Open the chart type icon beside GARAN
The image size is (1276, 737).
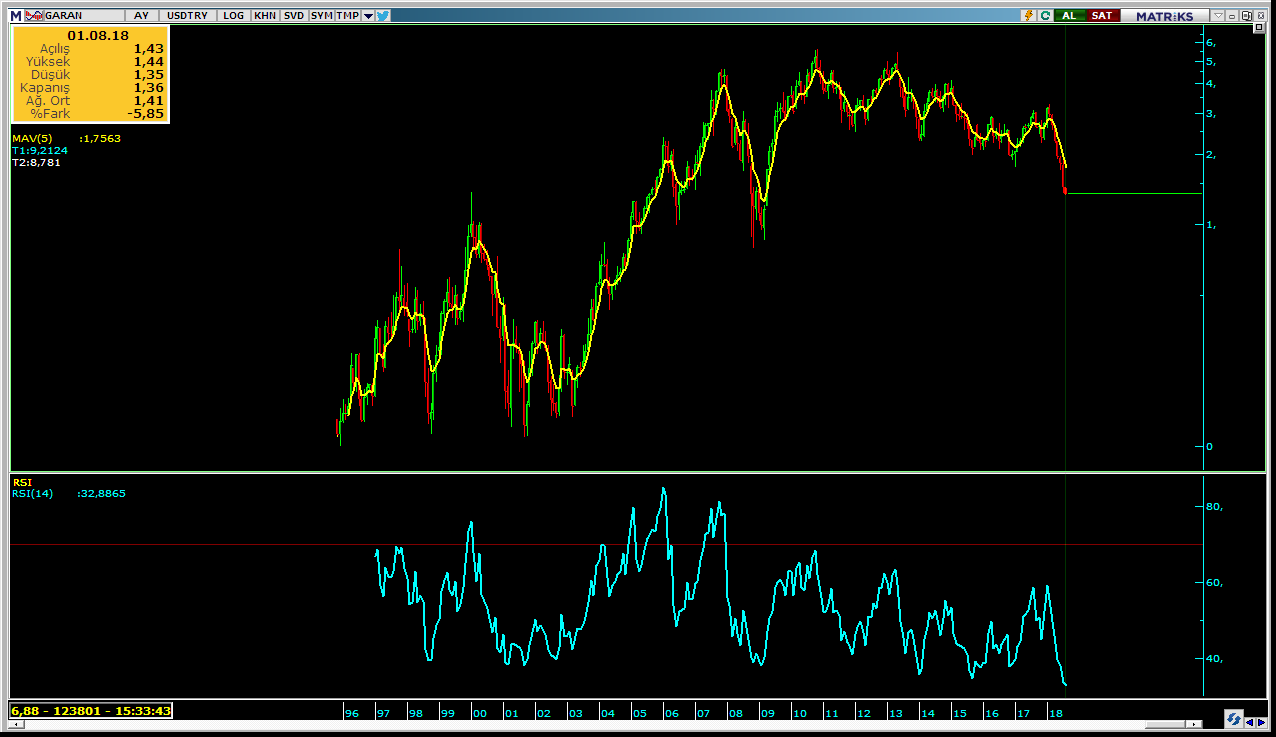[x=33, y=16]
